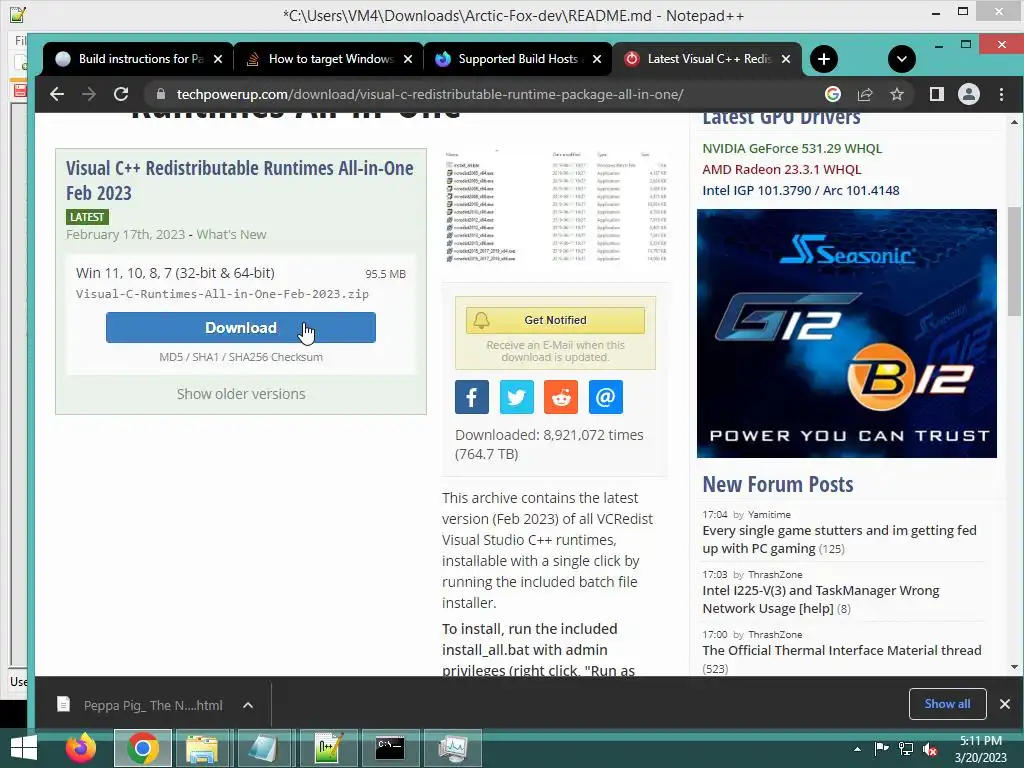Open the Yamitime author link

[x=769, y=515]
